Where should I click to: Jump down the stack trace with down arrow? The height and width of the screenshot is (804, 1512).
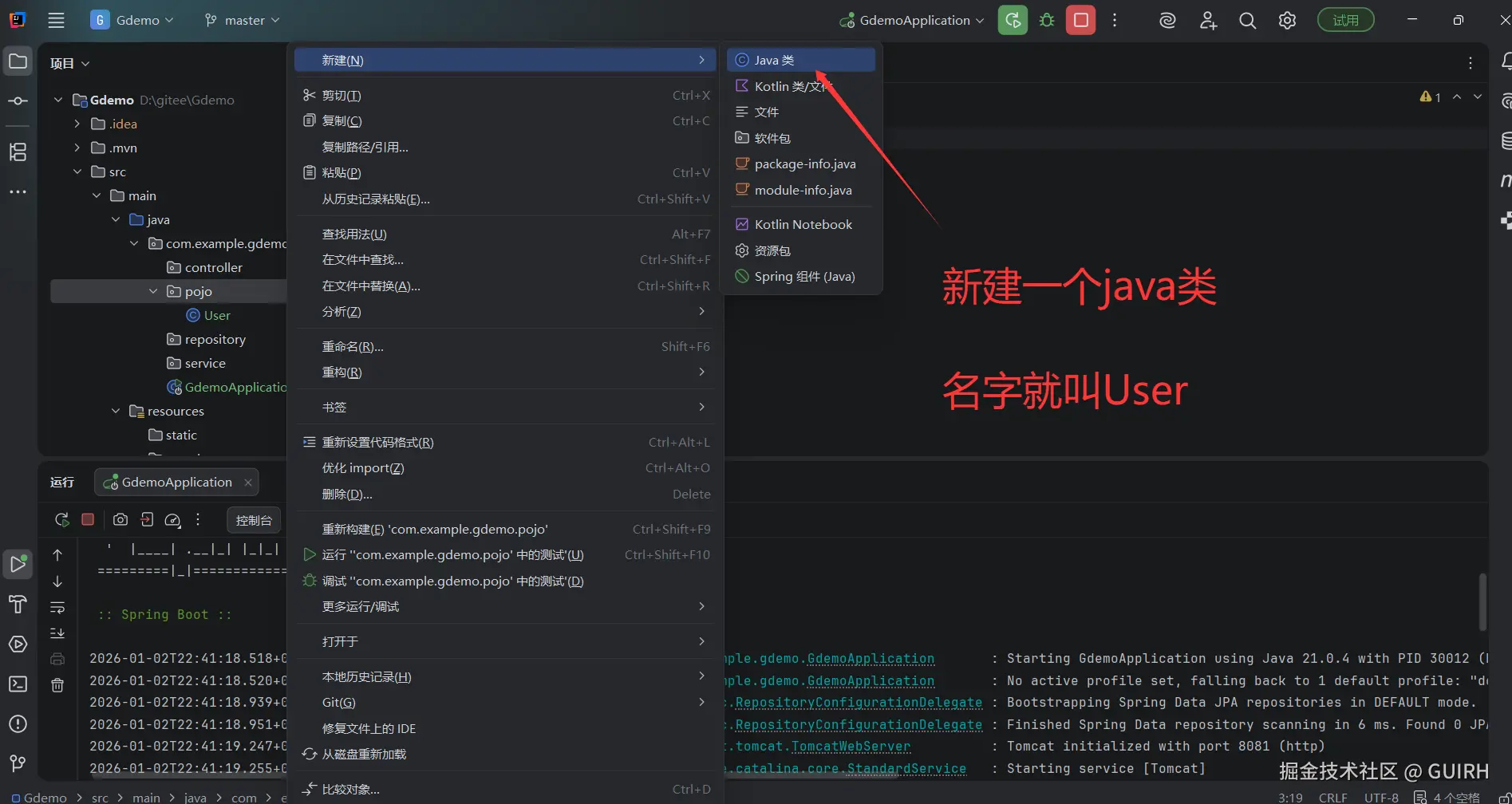coord(57,581)
